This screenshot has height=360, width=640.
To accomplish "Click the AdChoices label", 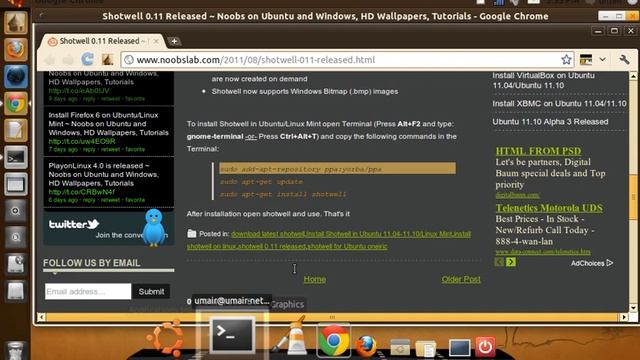I will (x=592, y=263).
